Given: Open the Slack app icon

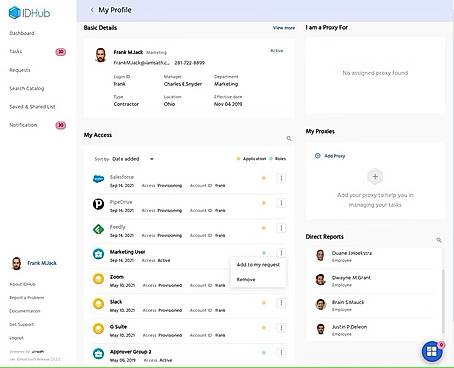Looking at the screenshot, I should [98, 304].
